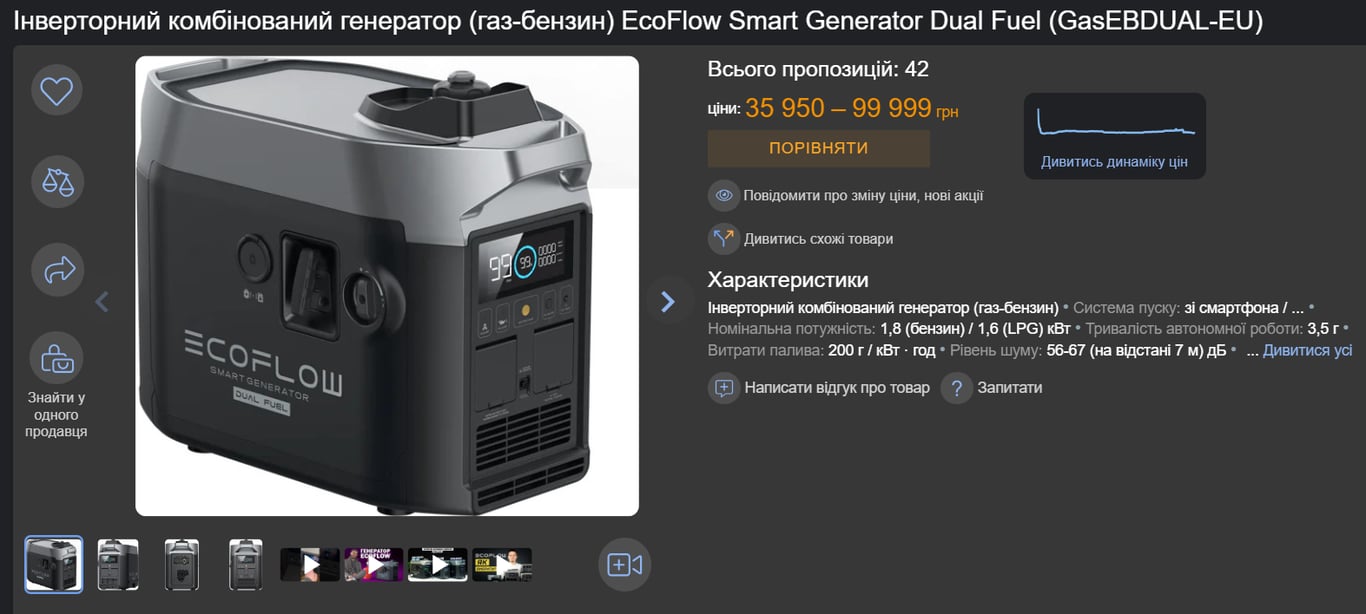Click the add video camera icon

[x=624, y=565]
